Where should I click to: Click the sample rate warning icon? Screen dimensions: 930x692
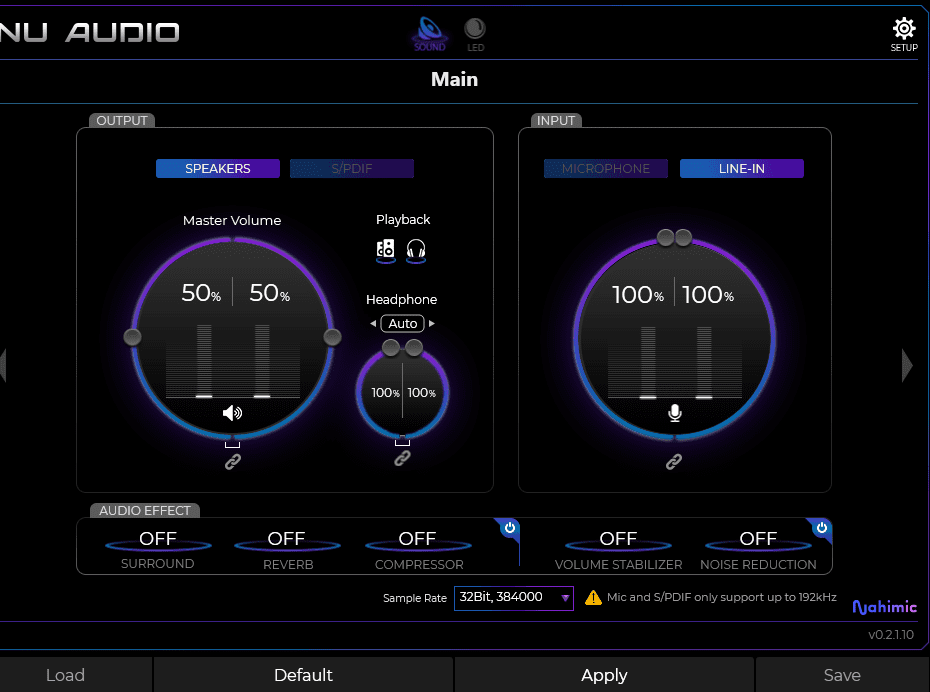593,598
